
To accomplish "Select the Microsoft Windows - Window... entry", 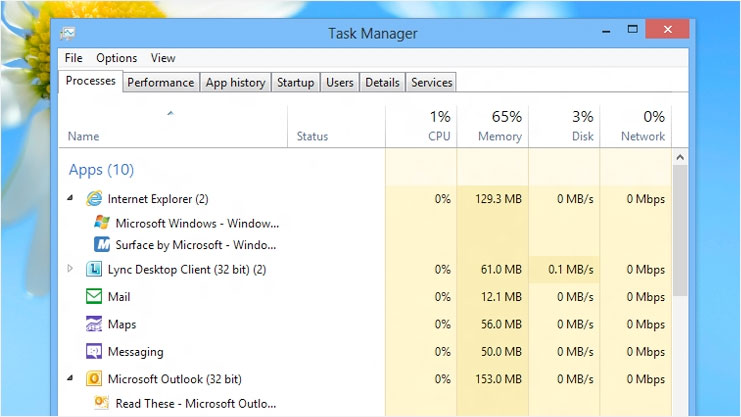I will click(197, 223).
